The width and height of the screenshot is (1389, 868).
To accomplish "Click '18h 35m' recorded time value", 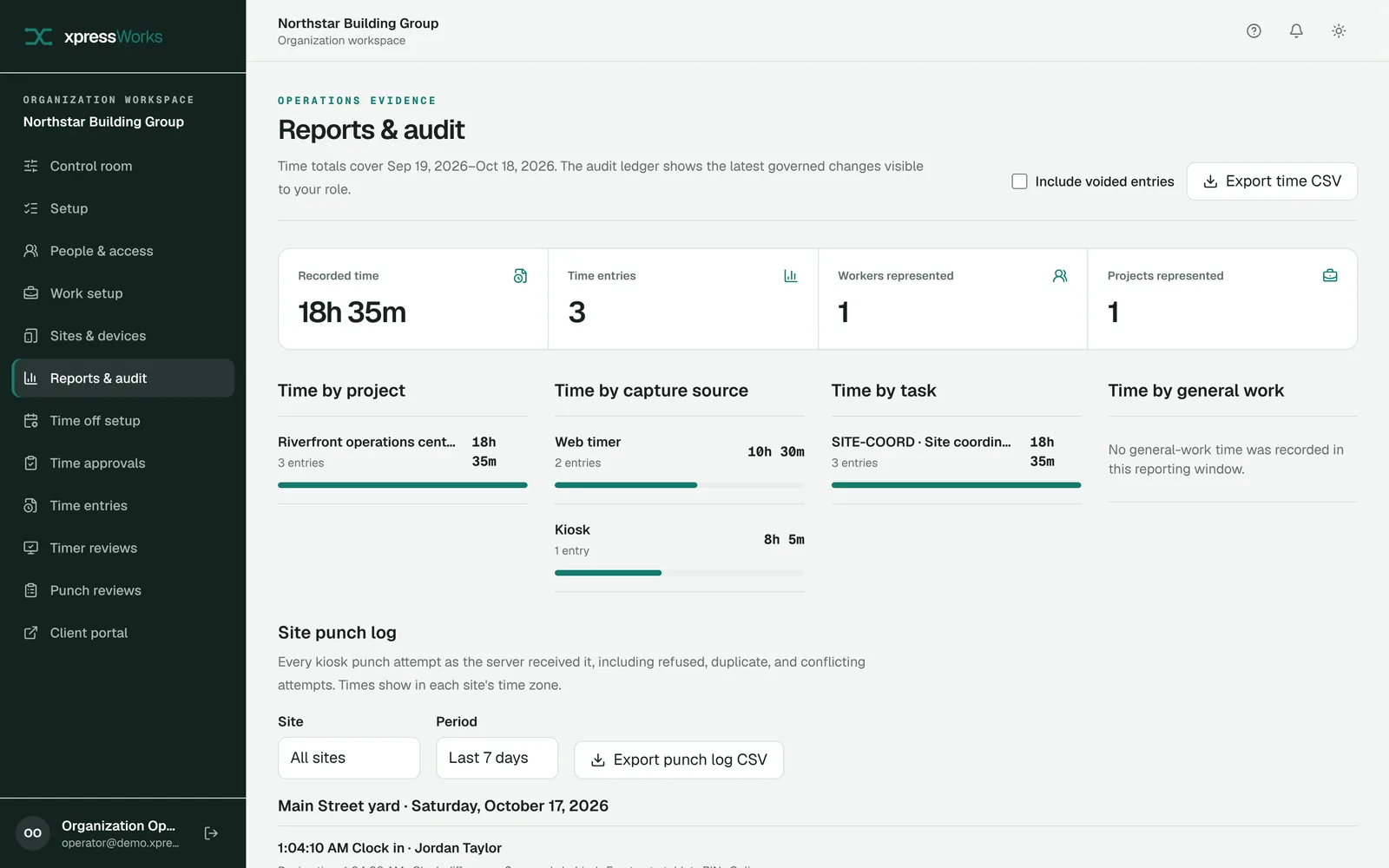I will coord(352,312).
